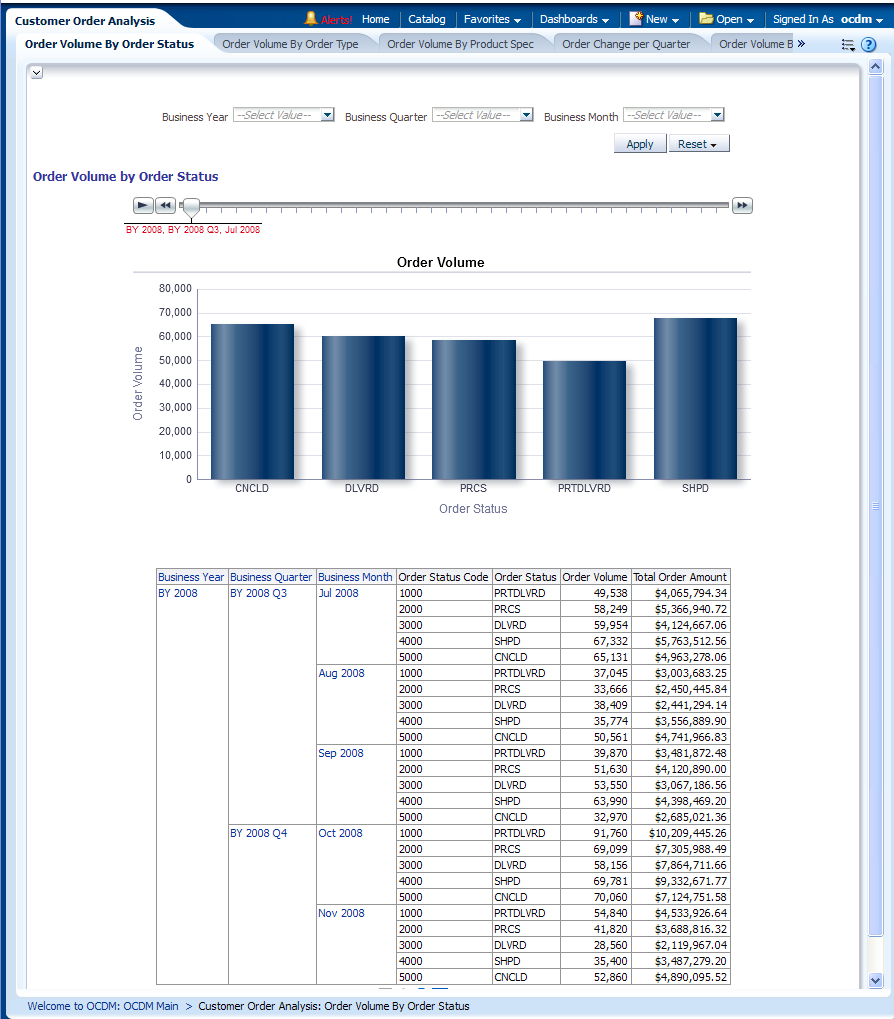Open the Reset button menu
Screen dimensions: 894x1019
(698, 144)
